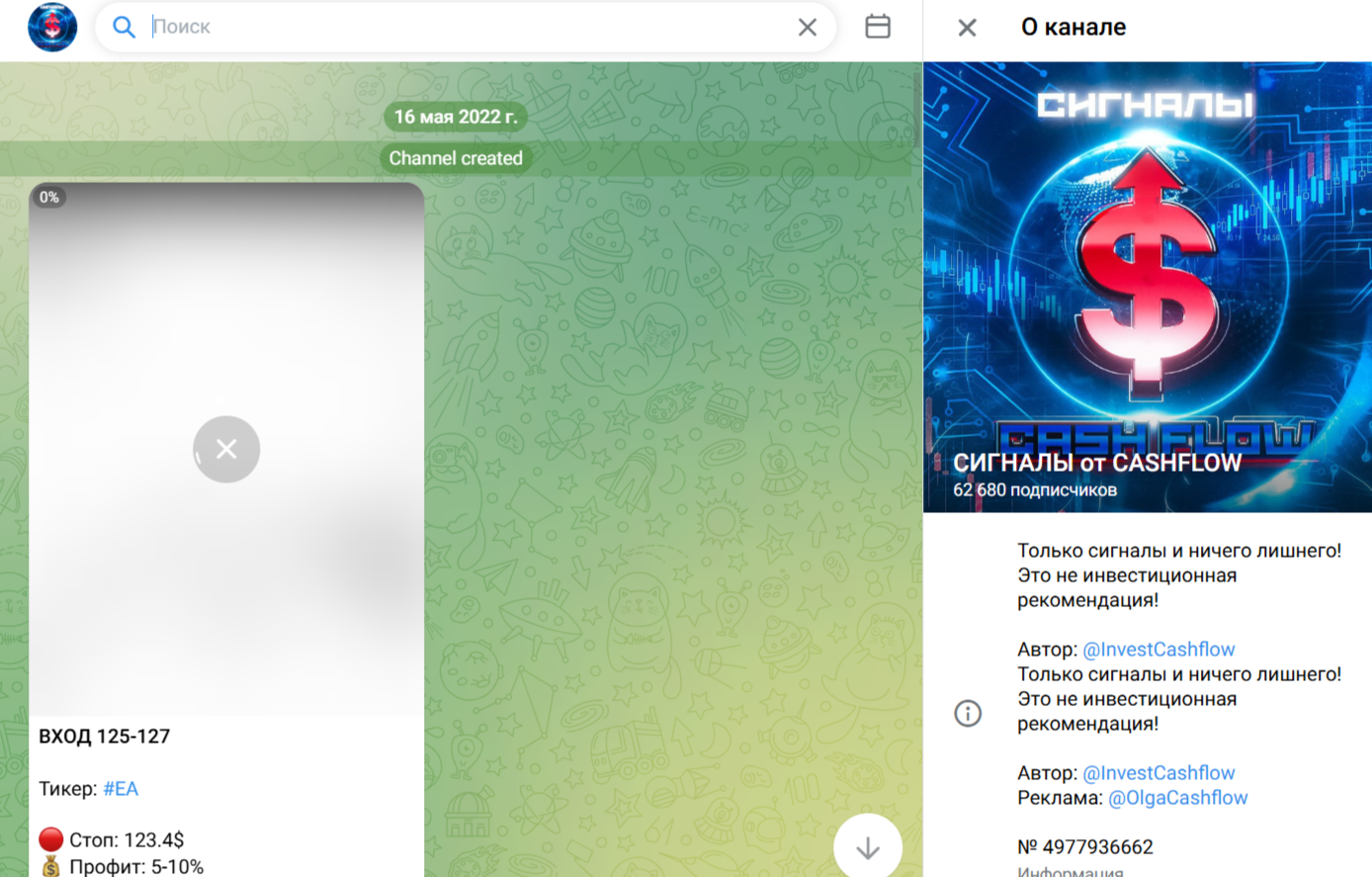The image size is (1372, 877).
Task: Click the info circle icon
Action: point(968,713)
